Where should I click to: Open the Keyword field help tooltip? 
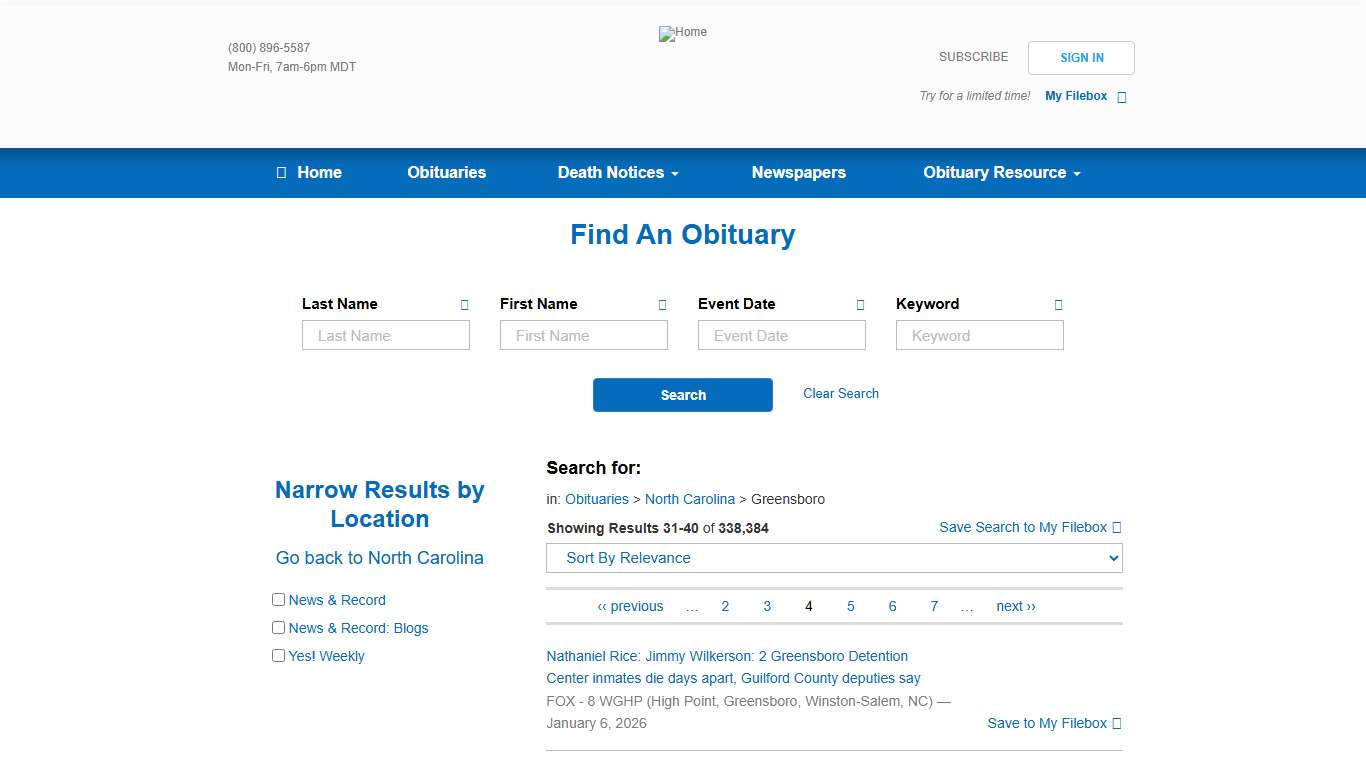pyautogui.click(x=1057, y=304)
